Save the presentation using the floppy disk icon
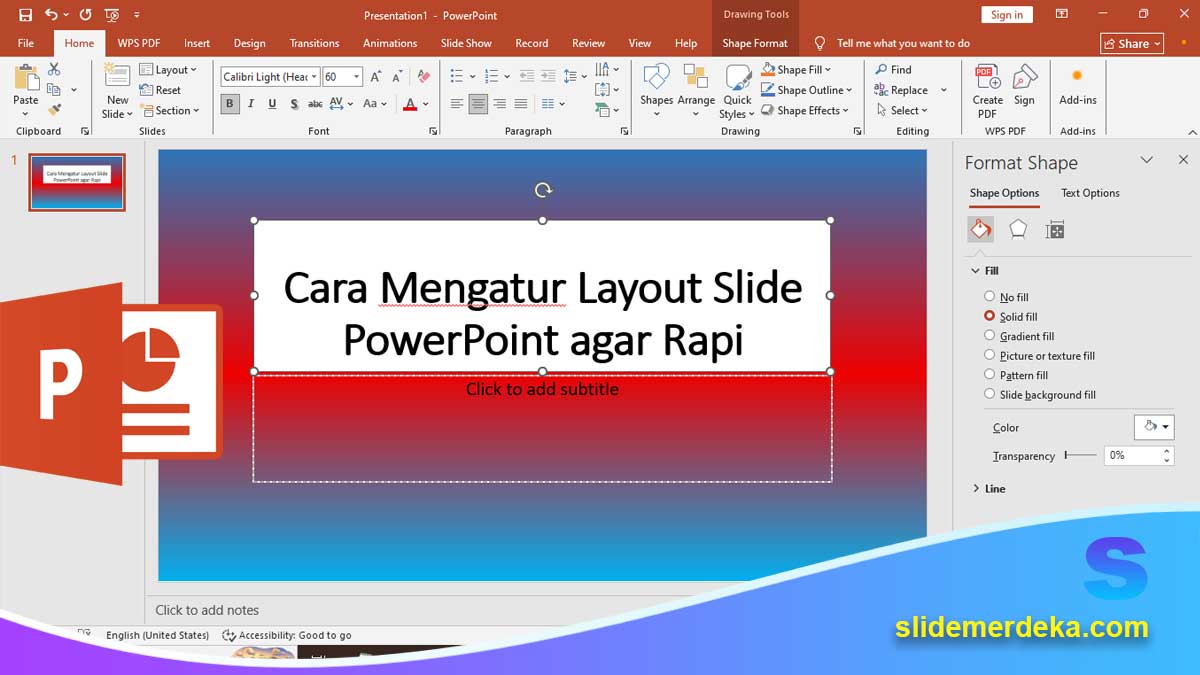Screen dimensions: 1200x675 coord(25,15)
